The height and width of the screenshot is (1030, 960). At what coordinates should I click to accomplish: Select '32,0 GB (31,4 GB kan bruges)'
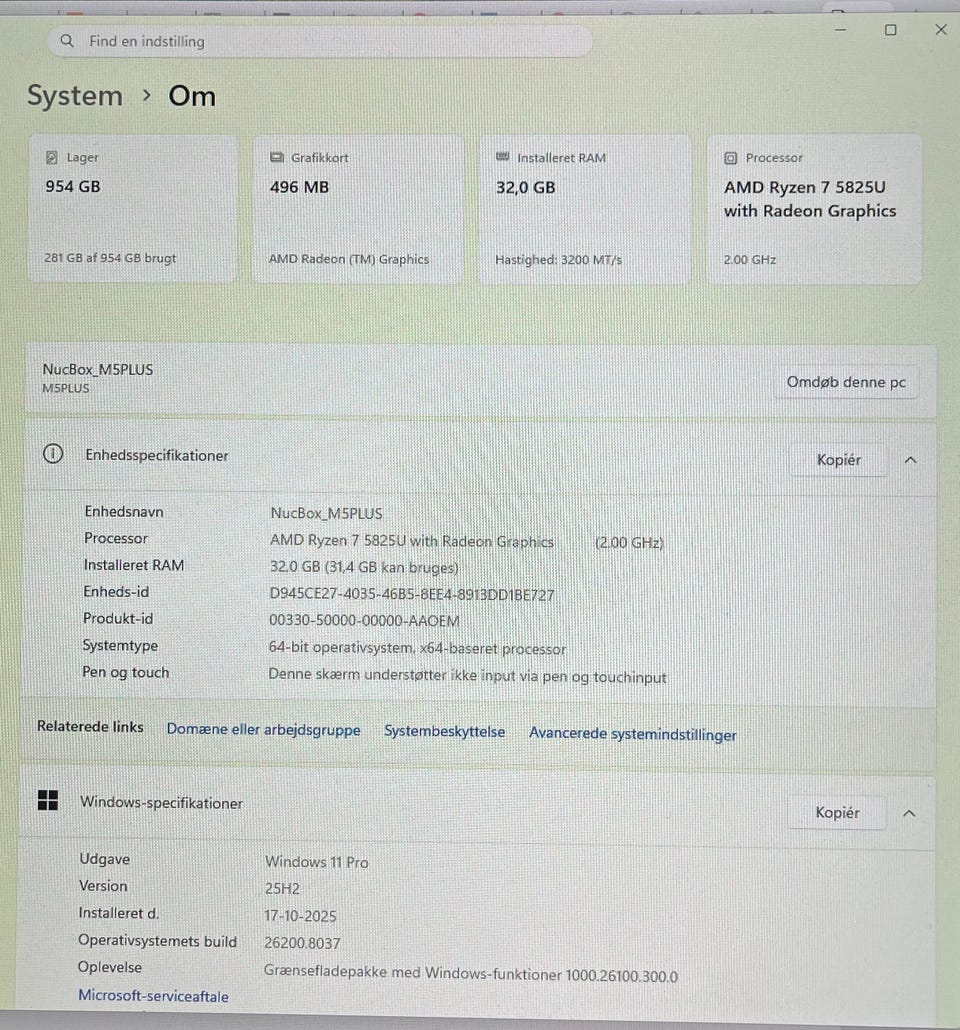[x=364, y=568]
